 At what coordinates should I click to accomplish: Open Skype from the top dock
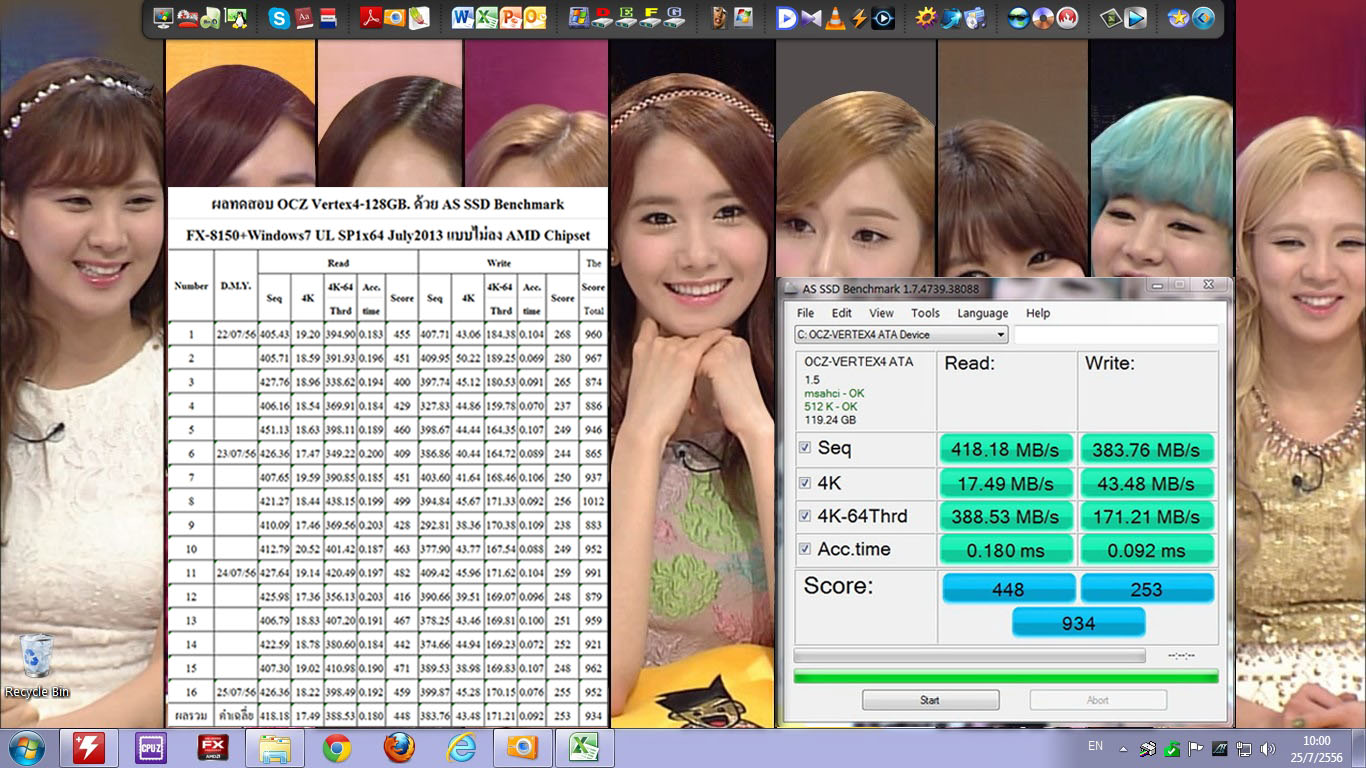279,17
